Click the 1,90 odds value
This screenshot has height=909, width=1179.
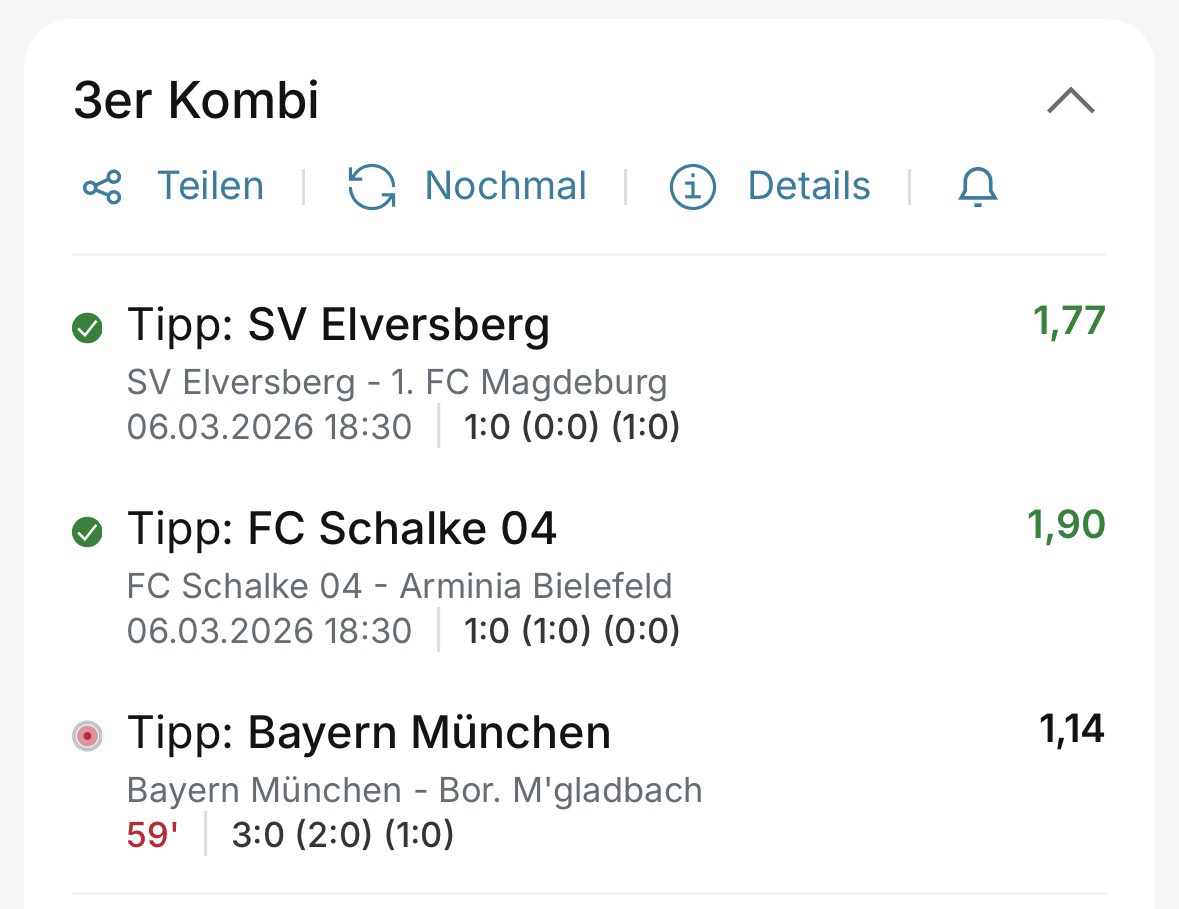coord(1066,525)
